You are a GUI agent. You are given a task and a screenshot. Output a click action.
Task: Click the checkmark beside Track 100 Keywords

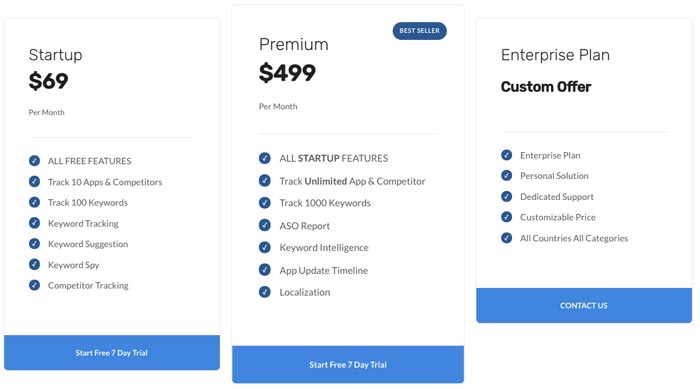point(34,202)
